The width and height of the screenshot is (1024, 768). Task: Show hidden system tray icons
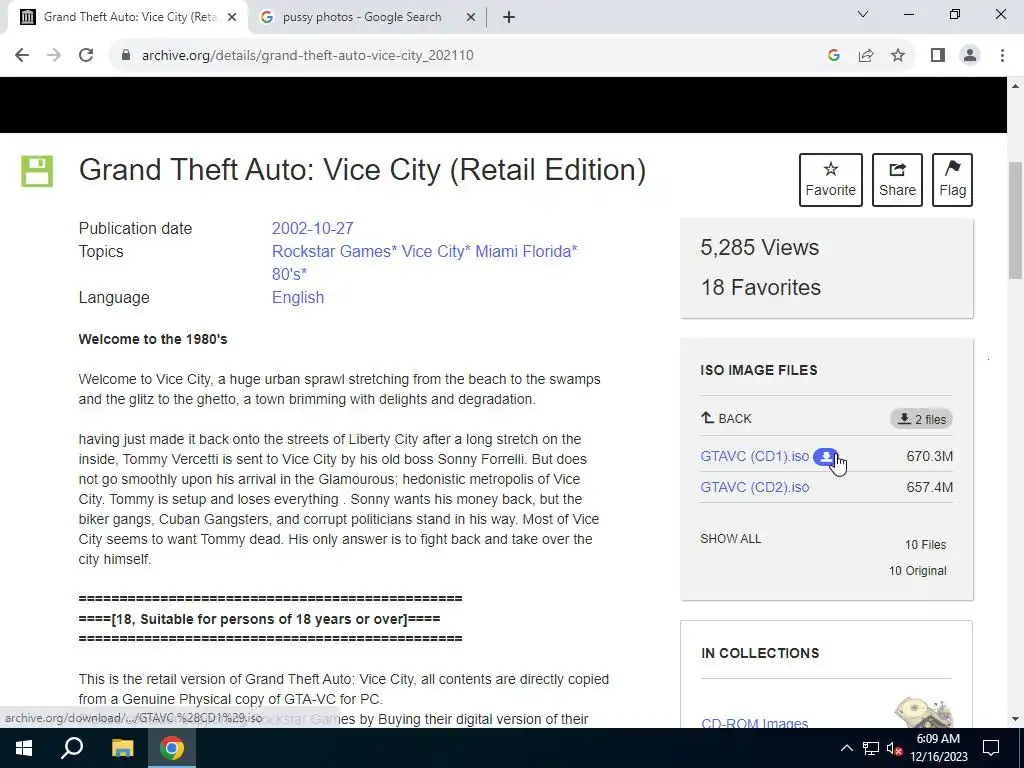(x=846, y=748)
